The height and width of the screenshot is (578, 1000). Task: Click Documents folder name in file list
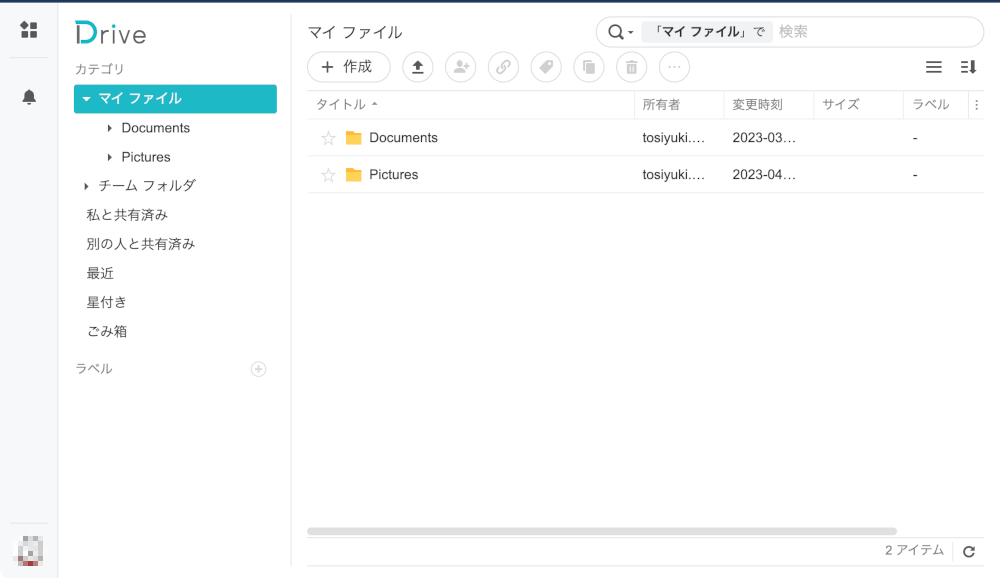403,138
